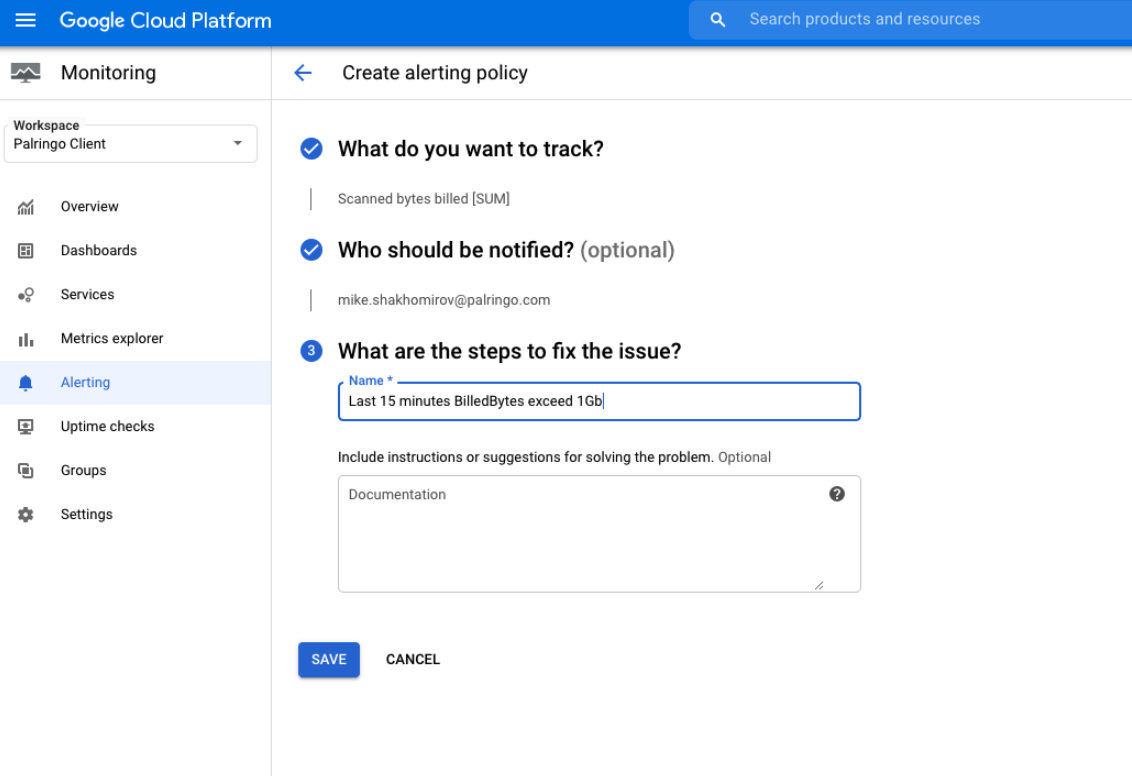Viewport: 1132px width, 776px height.
Task: Click the policy Name input field
Action: 598,402
